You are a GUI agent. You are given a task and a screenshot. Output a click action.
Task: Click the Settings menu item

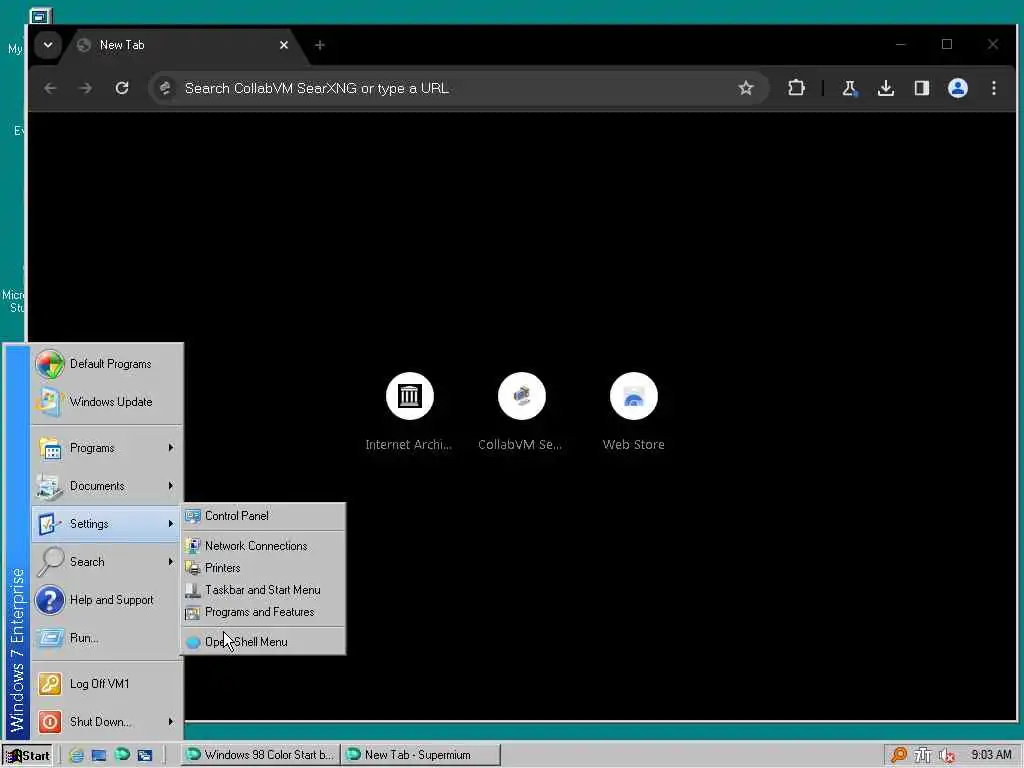(x=106, y=524)
